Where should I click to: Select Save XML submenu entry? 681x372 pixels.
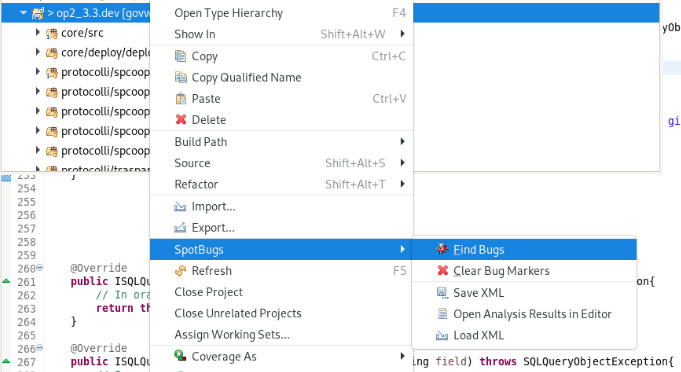click(524, 292)
